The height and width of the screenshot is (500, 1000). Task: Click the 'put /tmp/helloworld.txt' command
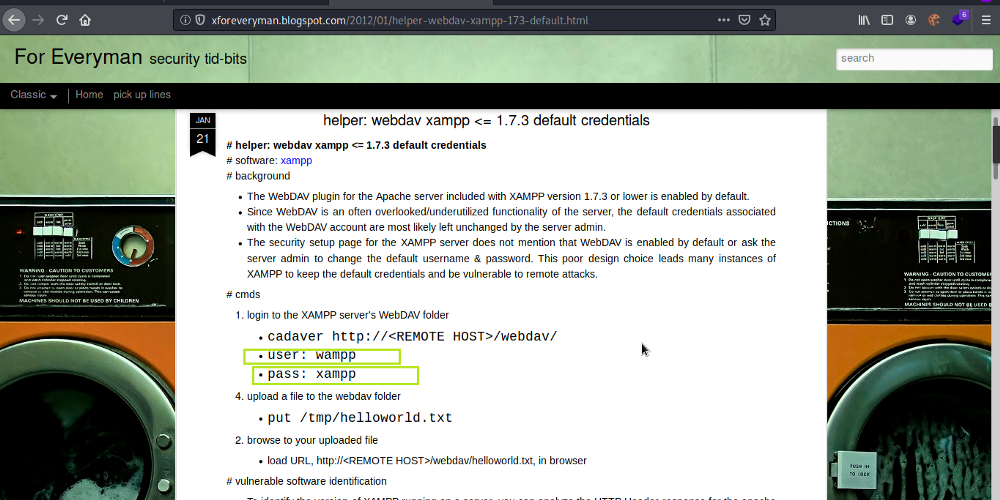(360, 418)
